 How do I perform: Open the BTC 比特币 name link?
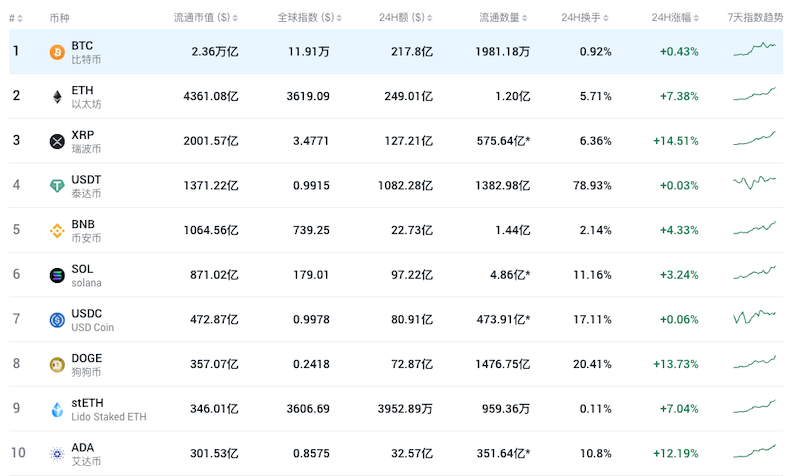pyautogui.click(x=84, y=52)
